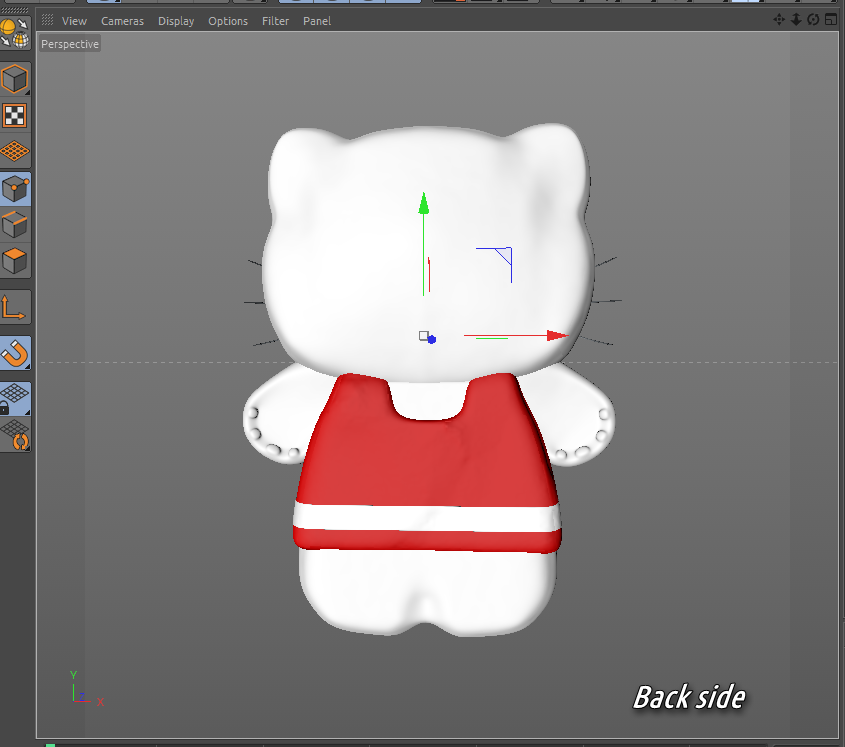The width and height of the screenshot is (845, 747).
Task: Click the viewport grip handle beside View
Action: point(47,20)
